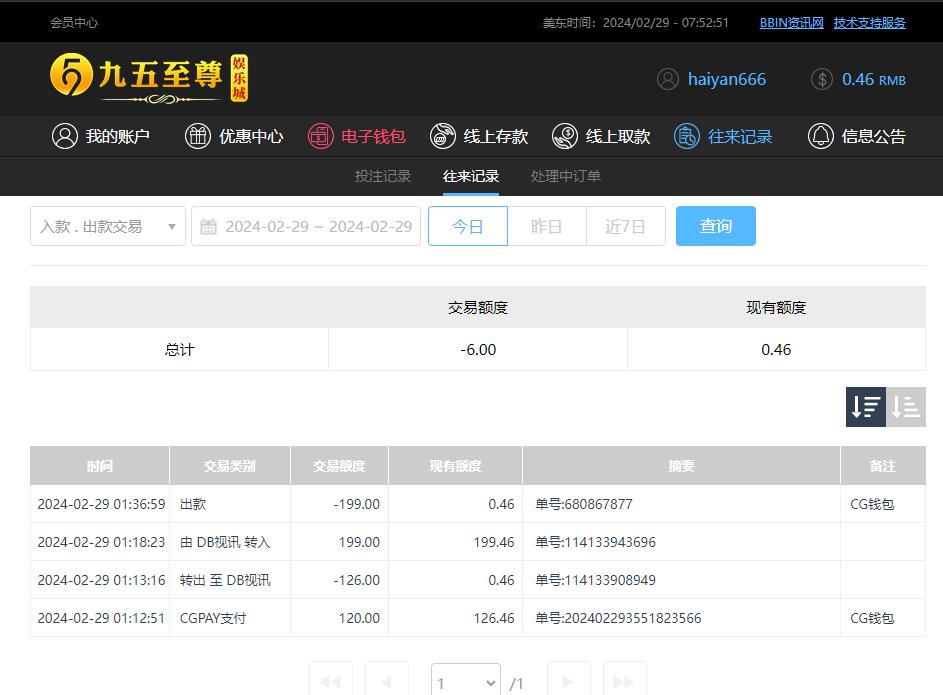Expand the 入款.出款交易 type dropdown
The image size is (943, 695).
coord(107,226)
